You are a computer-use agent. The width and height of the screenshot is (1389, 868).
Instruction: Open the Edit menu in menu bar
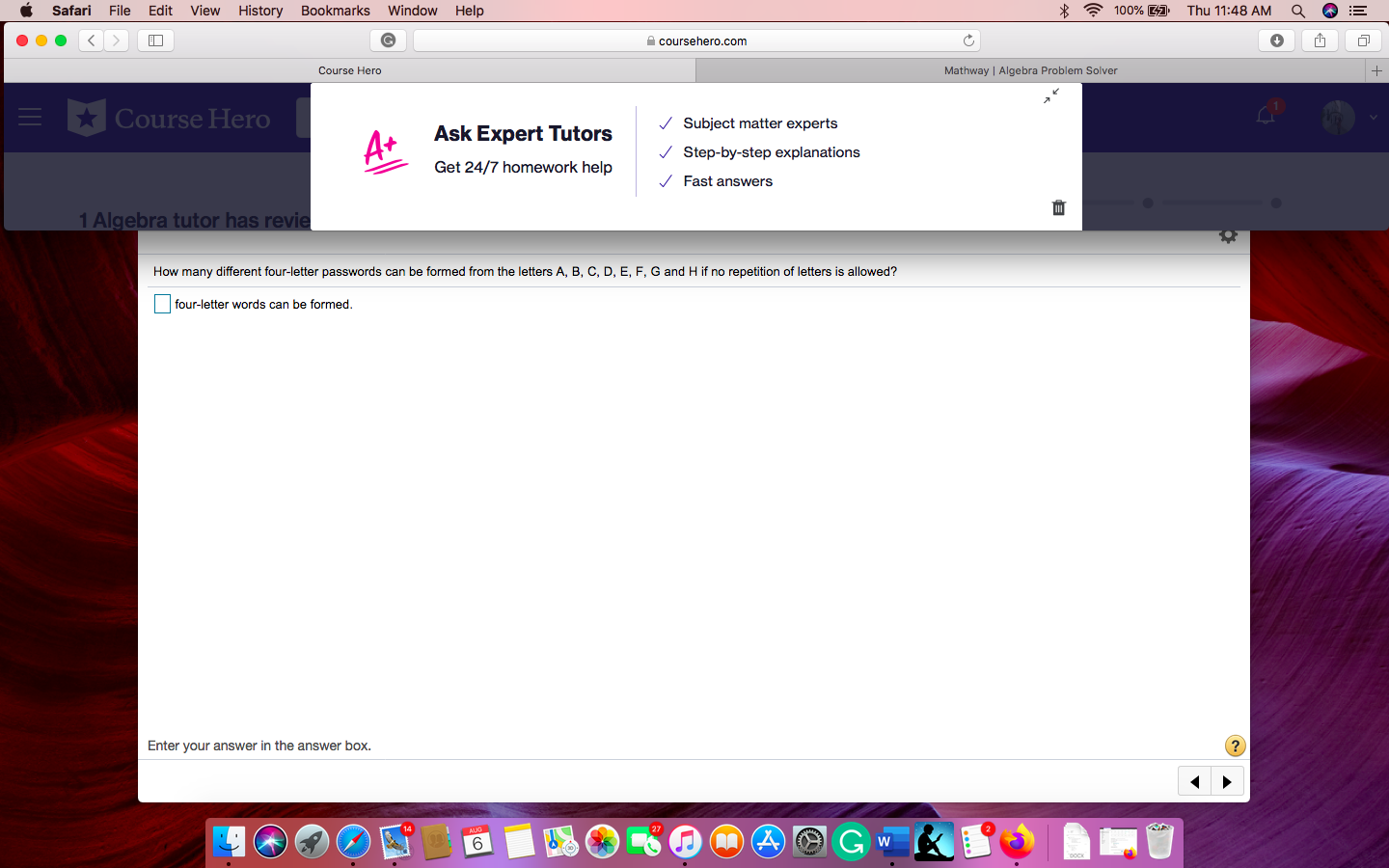160,11
